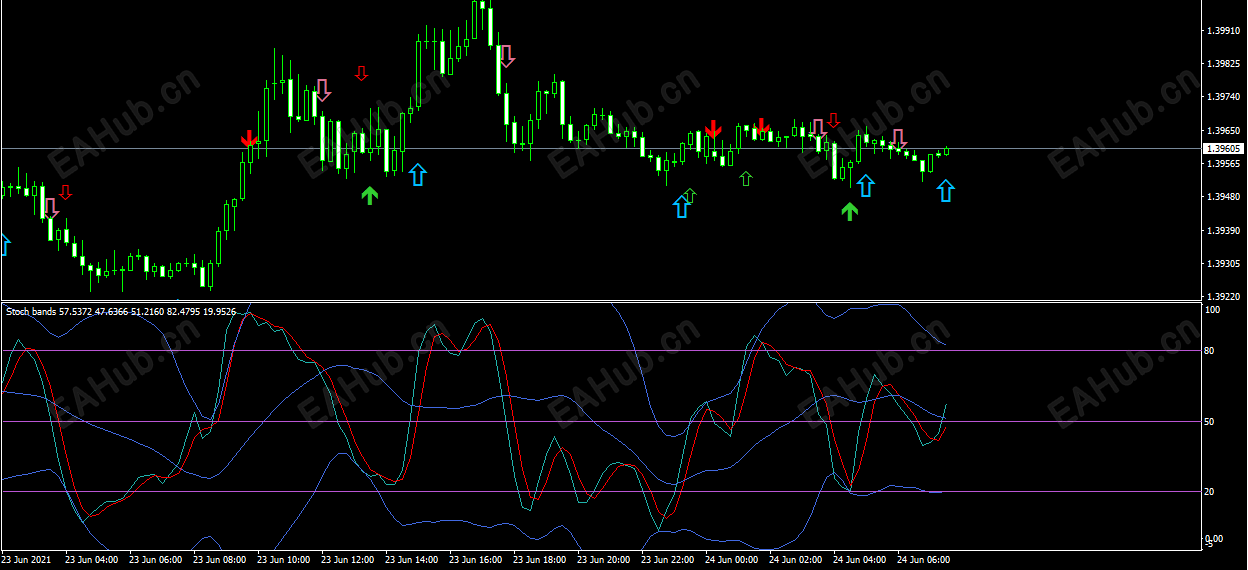Click the 1.39480 price axis label
Screen dimensions: 1248x570
pyautogui.click(x=1224, y=197)
